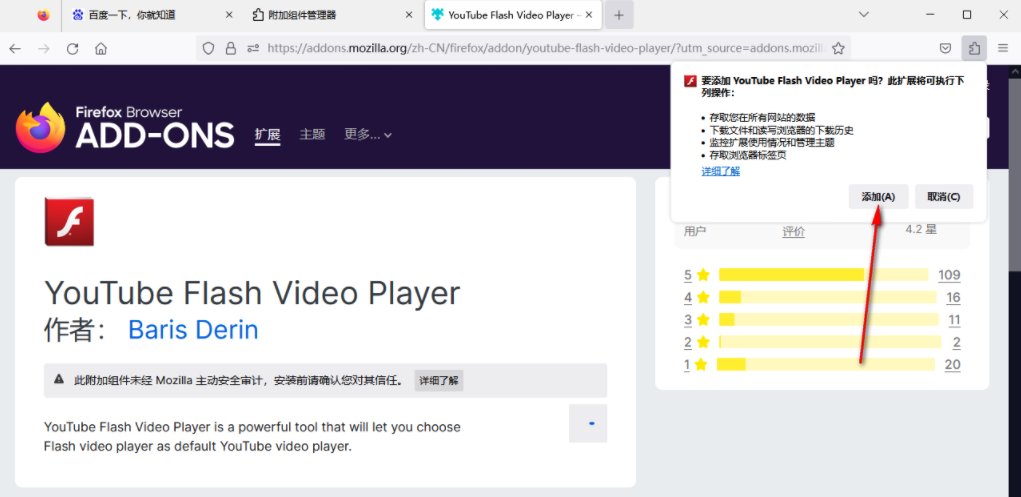Click the Extensions puzzle icon
This screenshot has height=497, width=1021.
point(974,48)
